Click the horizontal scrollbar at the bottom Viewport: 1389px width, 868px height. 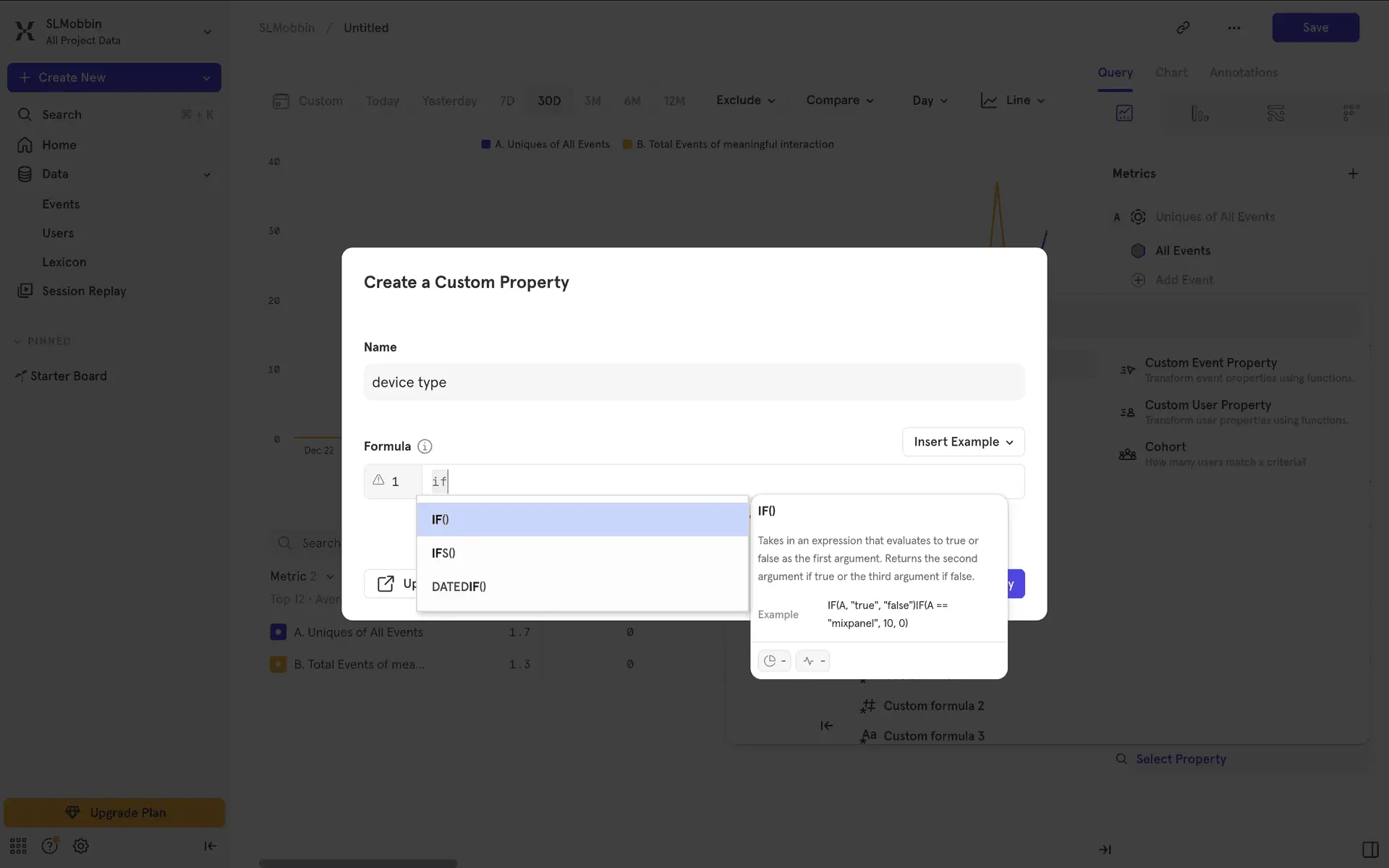click(358, 863)
